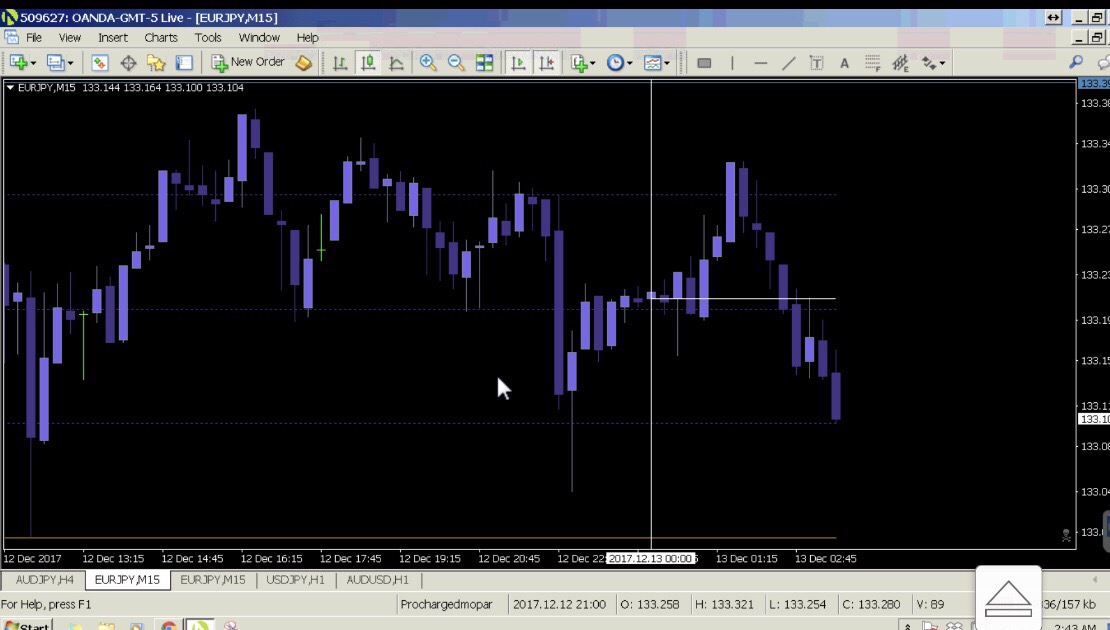Toggle Candlesticks chart mode
This screenshot has width=1110, height=630.
[368, 63]
